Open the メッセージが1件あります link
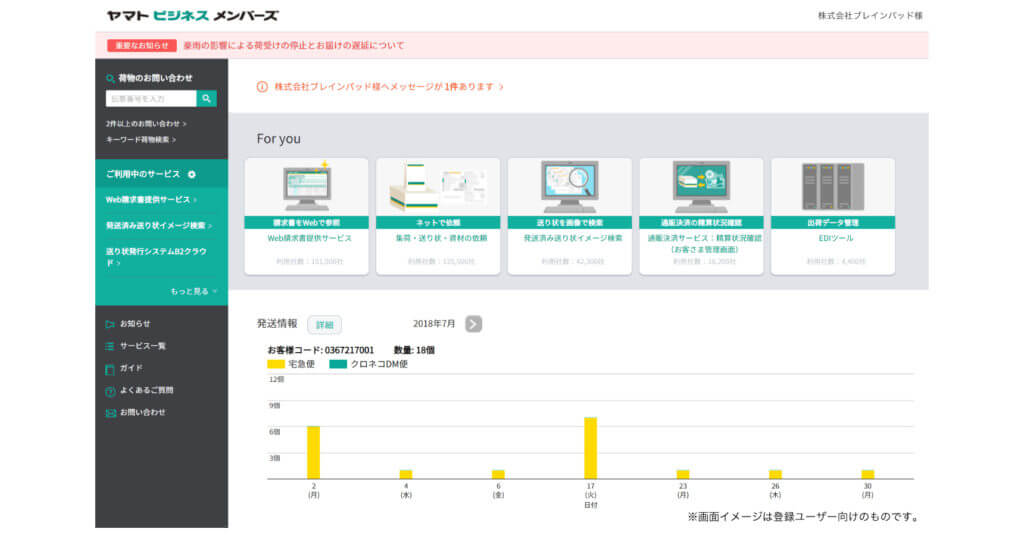The width and height of the screenshot is (1024, 535). pos(389,86)
